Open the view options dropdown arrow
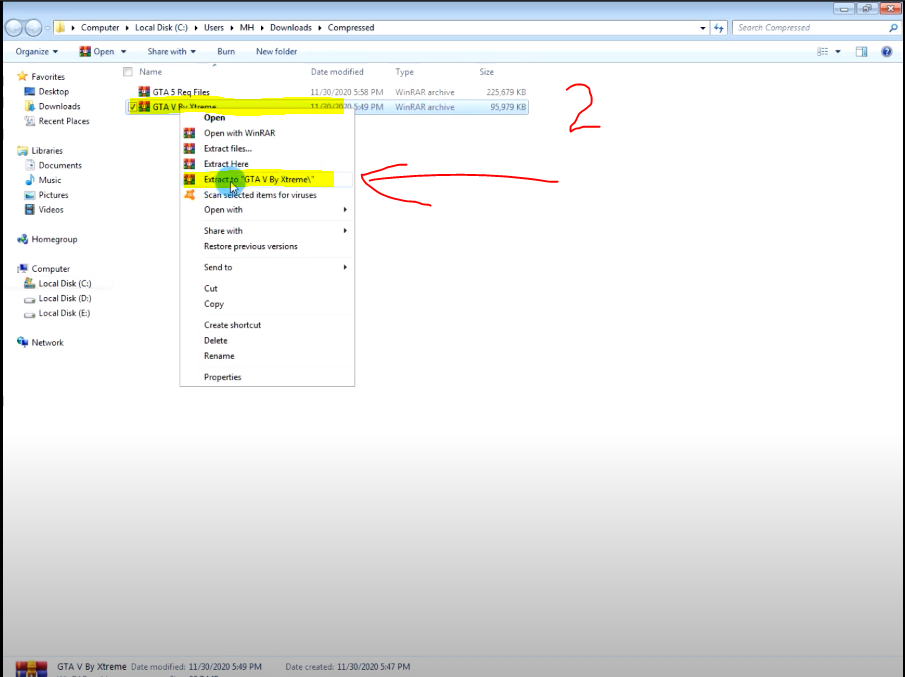This screenshot has width=905, height=677. pyautogui.click(x=838, y=51)
